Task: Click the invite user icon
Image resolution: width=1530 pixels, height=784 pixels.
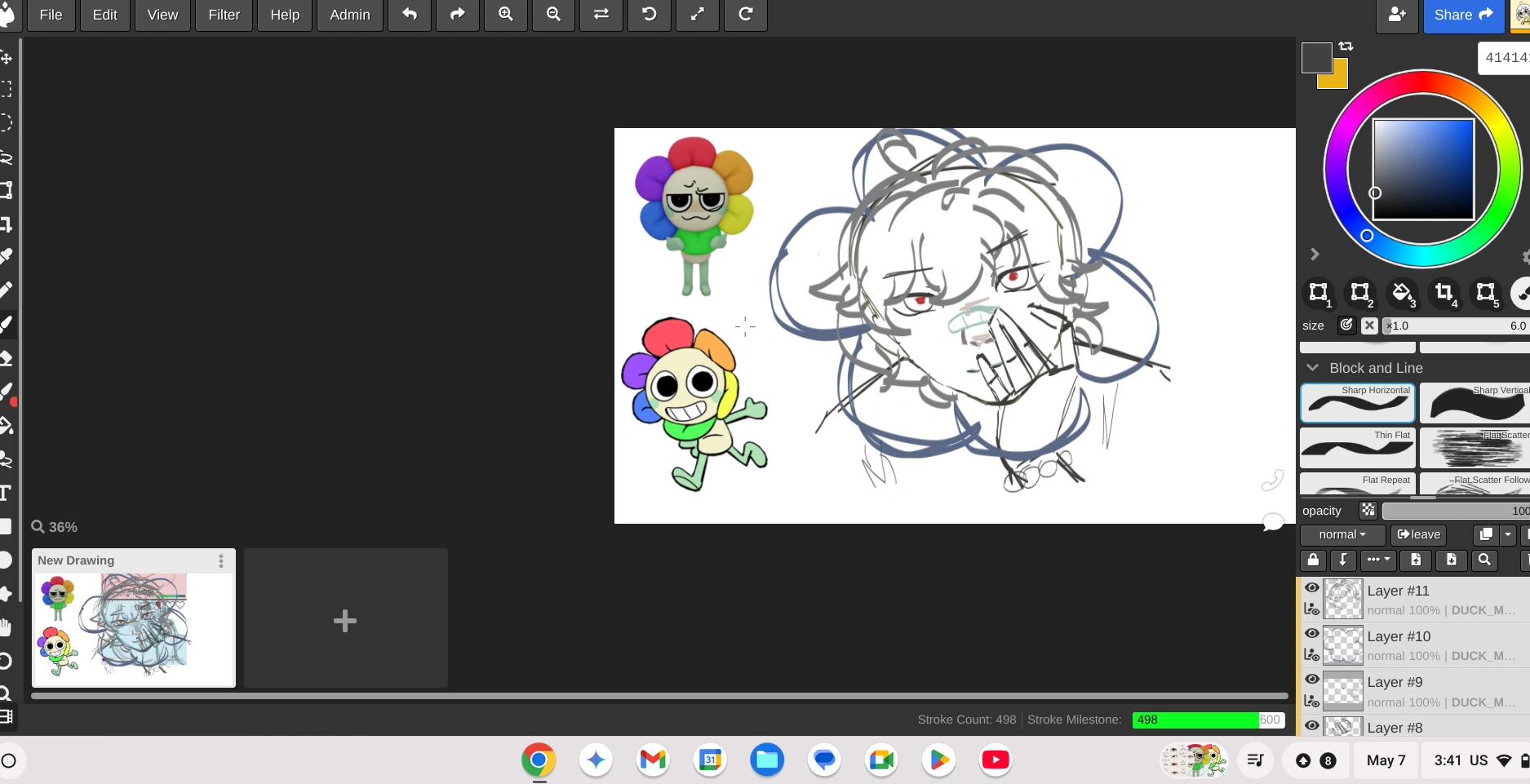Action: click(x=1397, y=15)
